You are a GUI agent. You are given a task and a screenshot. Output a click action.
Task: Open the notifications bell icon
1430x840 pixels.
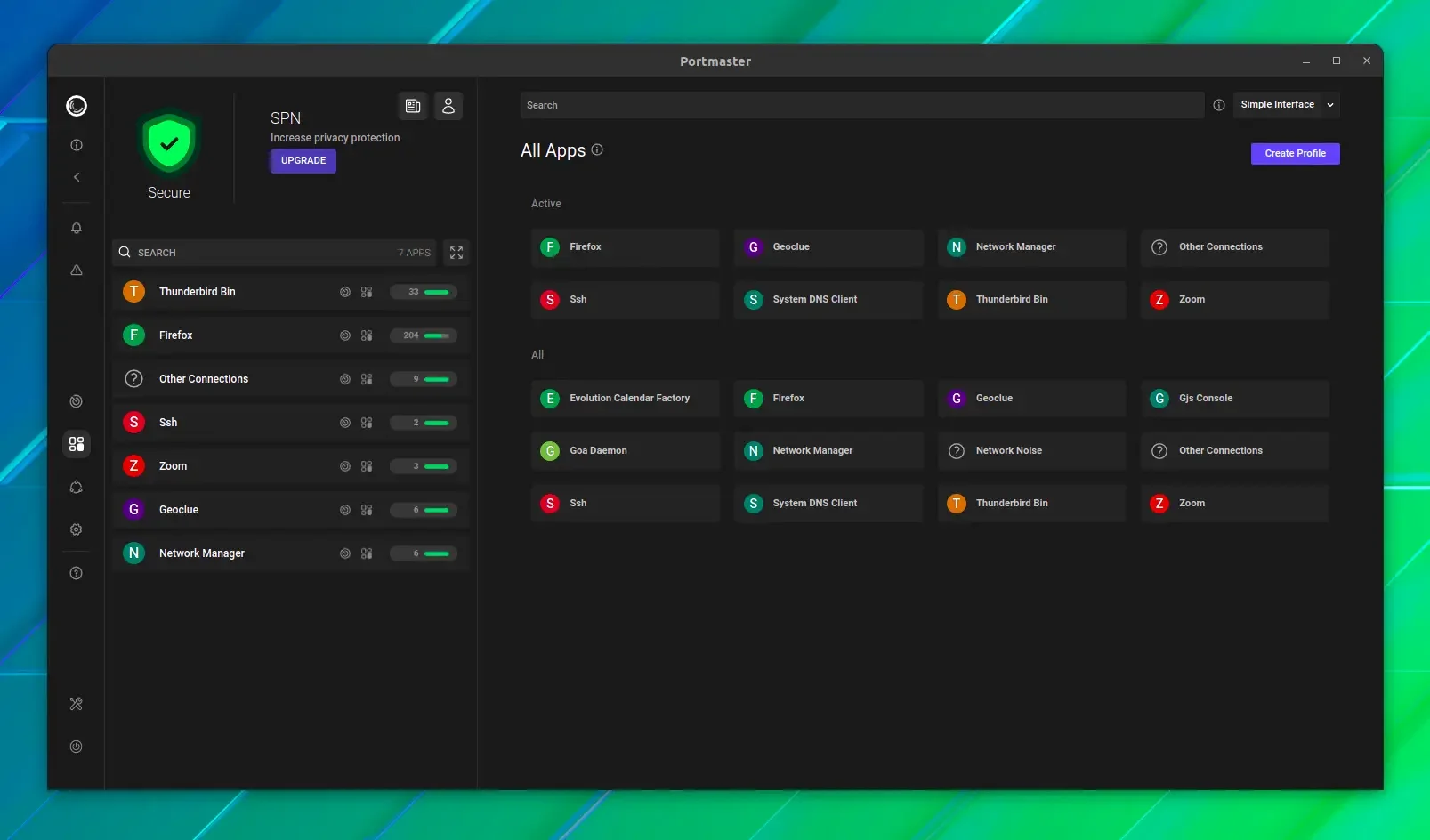(x=77, y=228)
